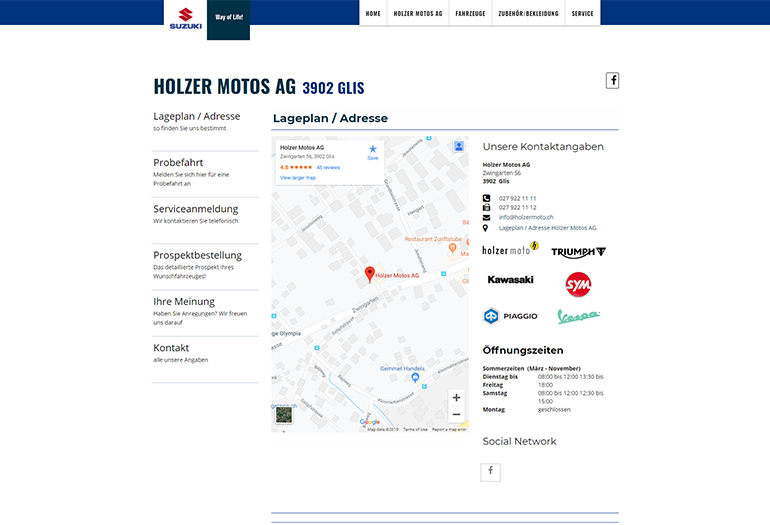Click the Restaurant Zunftstube map pin
This screenshot has width=770, height=525.
pos(452,249)
